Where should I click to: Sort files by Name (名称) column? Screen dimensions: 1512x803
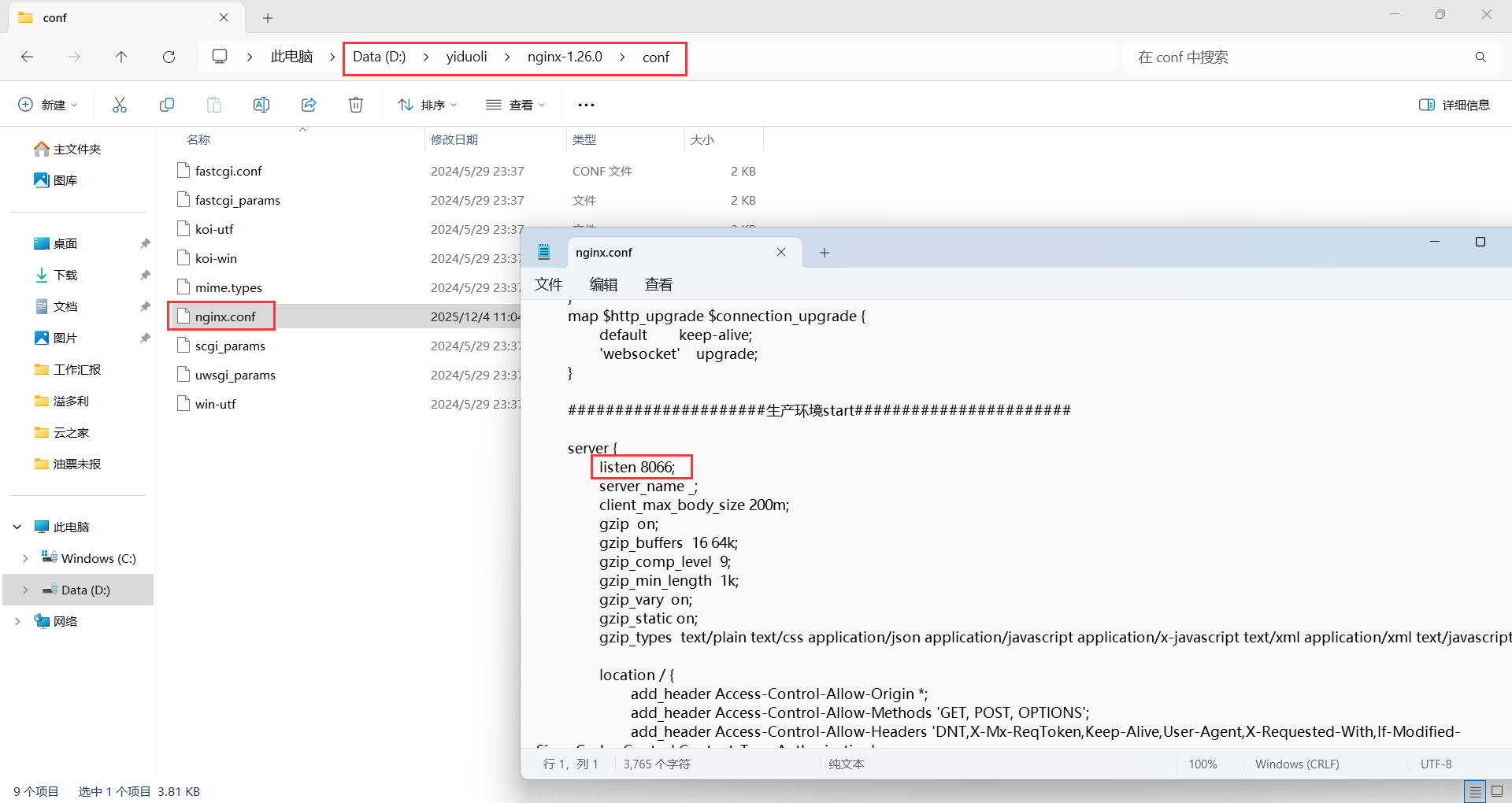click(x=198, y=139)
